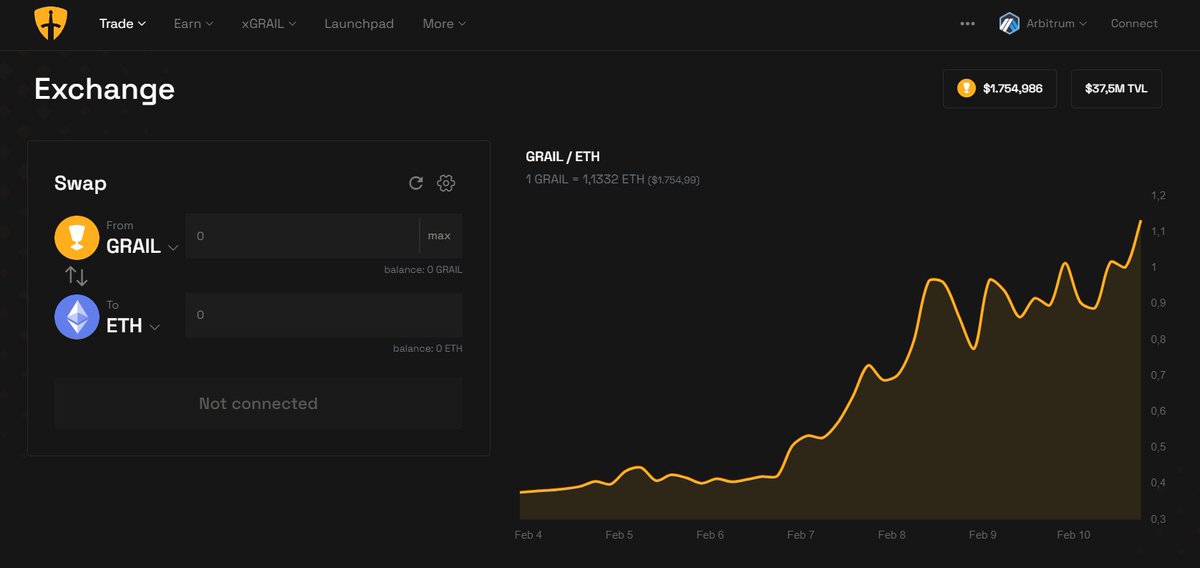Click the Not connected button
The width and height of the screenshot is (1200, 568).
258,403
